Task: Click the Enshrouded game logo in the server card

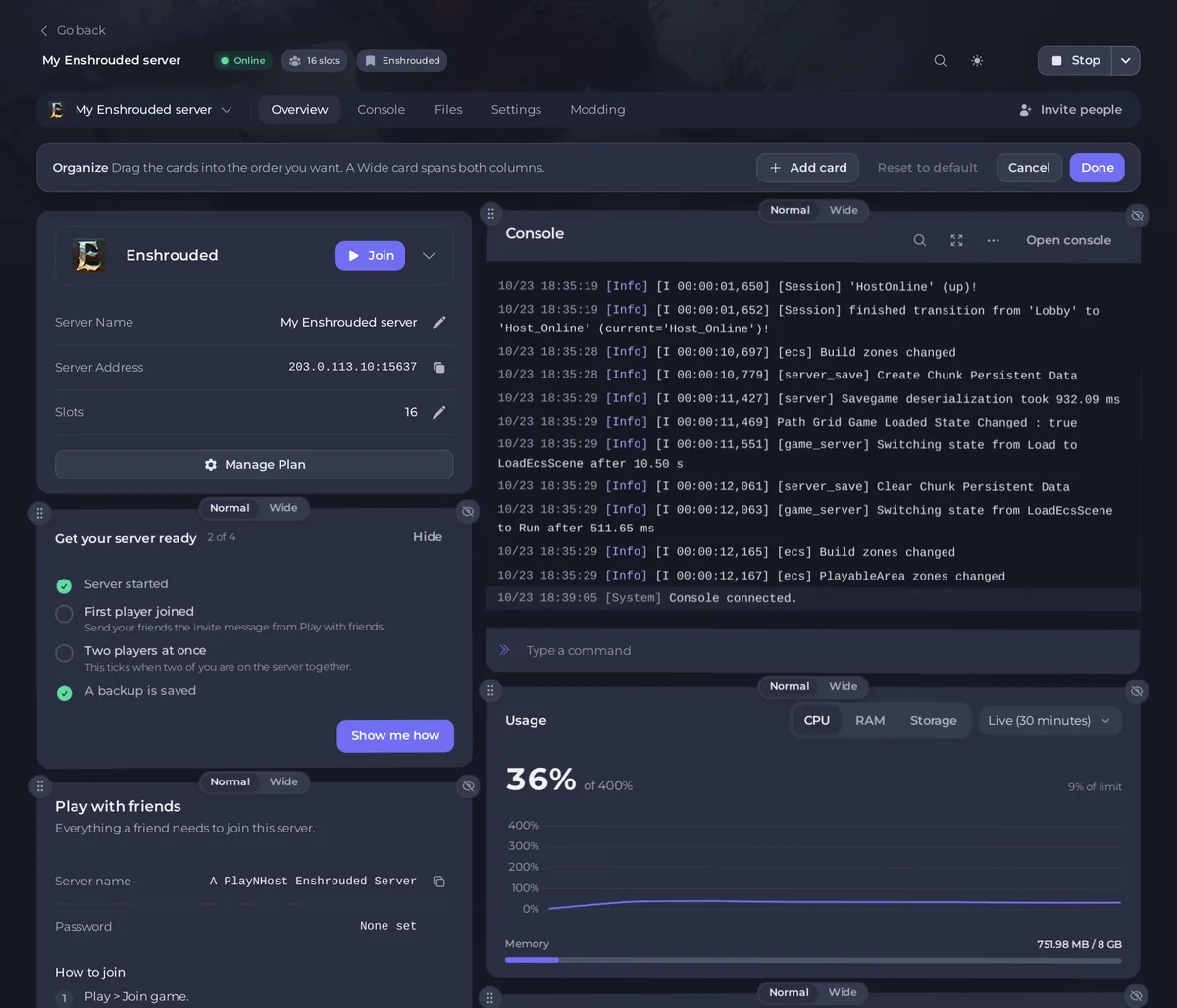Action: point(89,256)
